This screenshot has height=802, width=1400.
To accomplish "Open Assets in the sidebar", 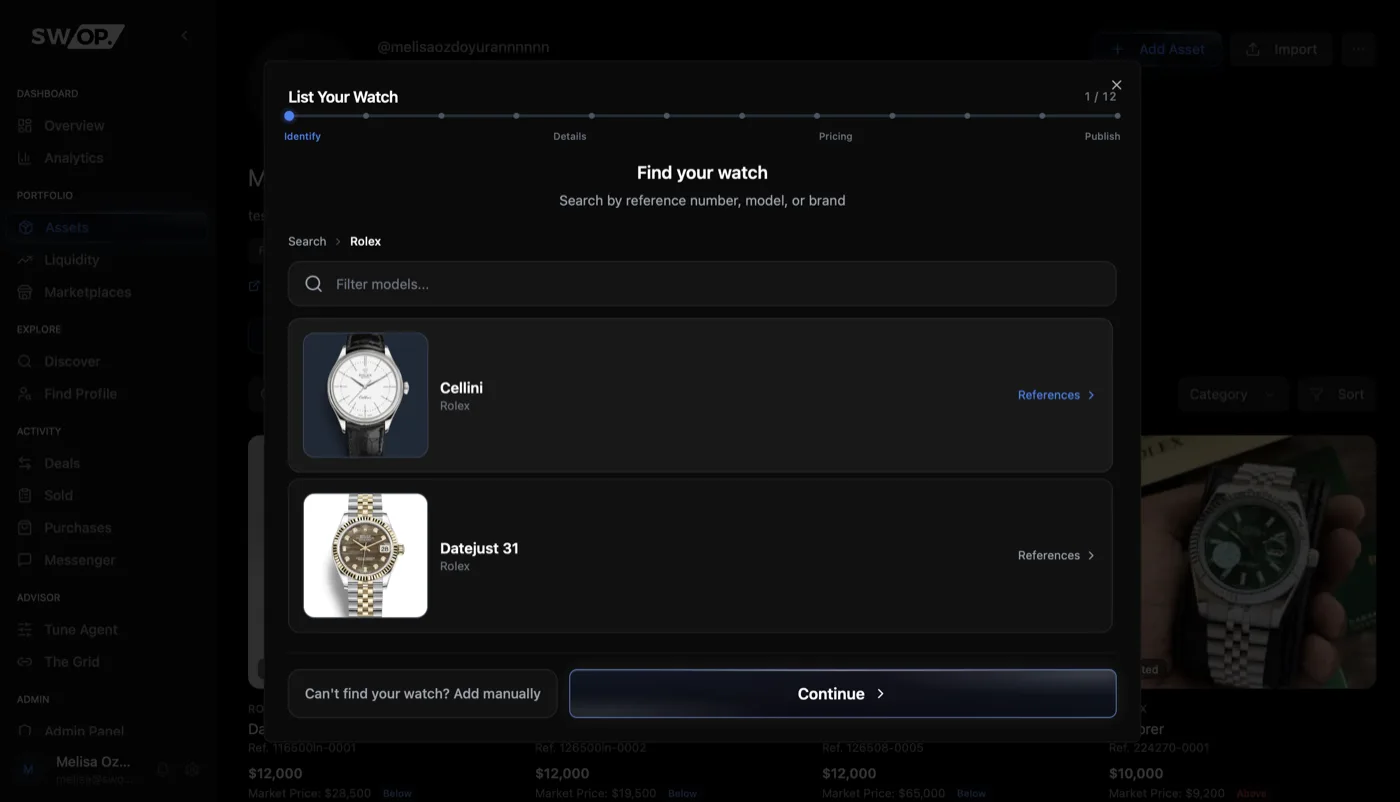I will 106,228.
